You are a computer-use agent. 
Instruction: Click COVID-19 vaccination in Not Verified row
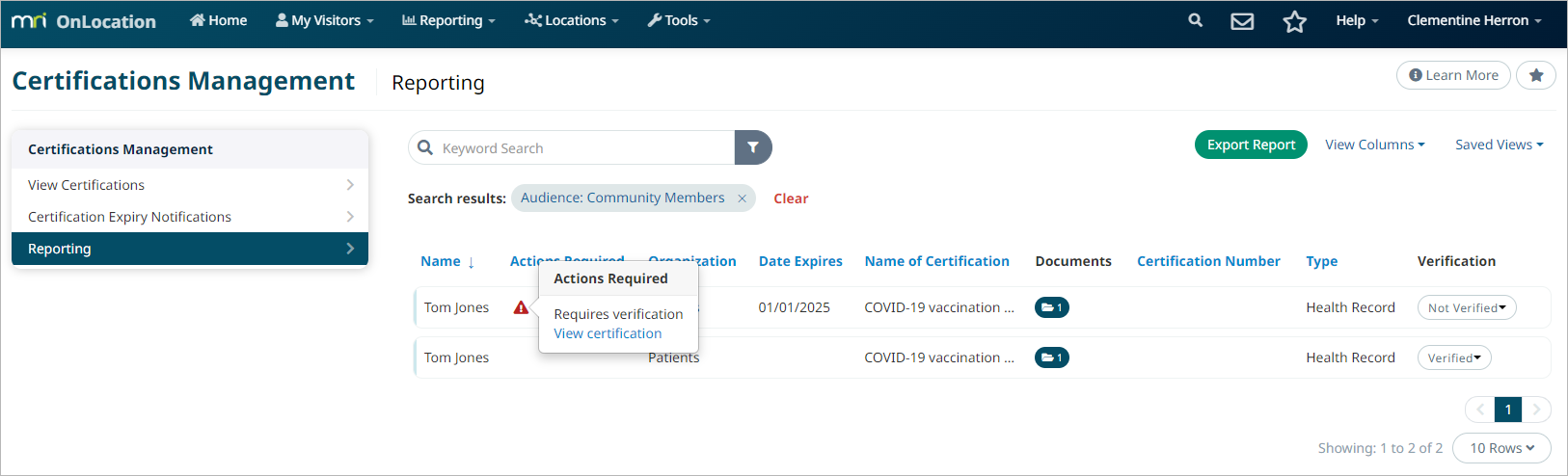tap(939, 307)
